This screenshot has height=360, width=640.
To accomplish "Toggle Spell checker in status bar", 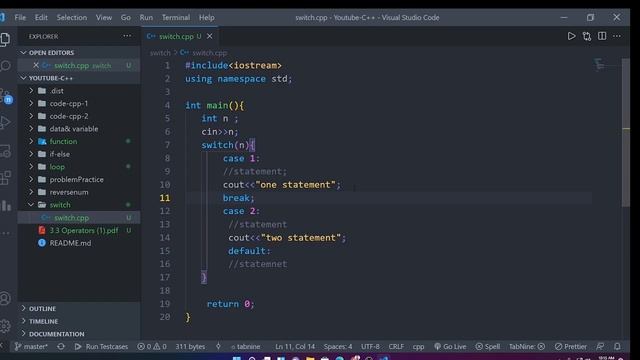I will click(x=488, y=347).
